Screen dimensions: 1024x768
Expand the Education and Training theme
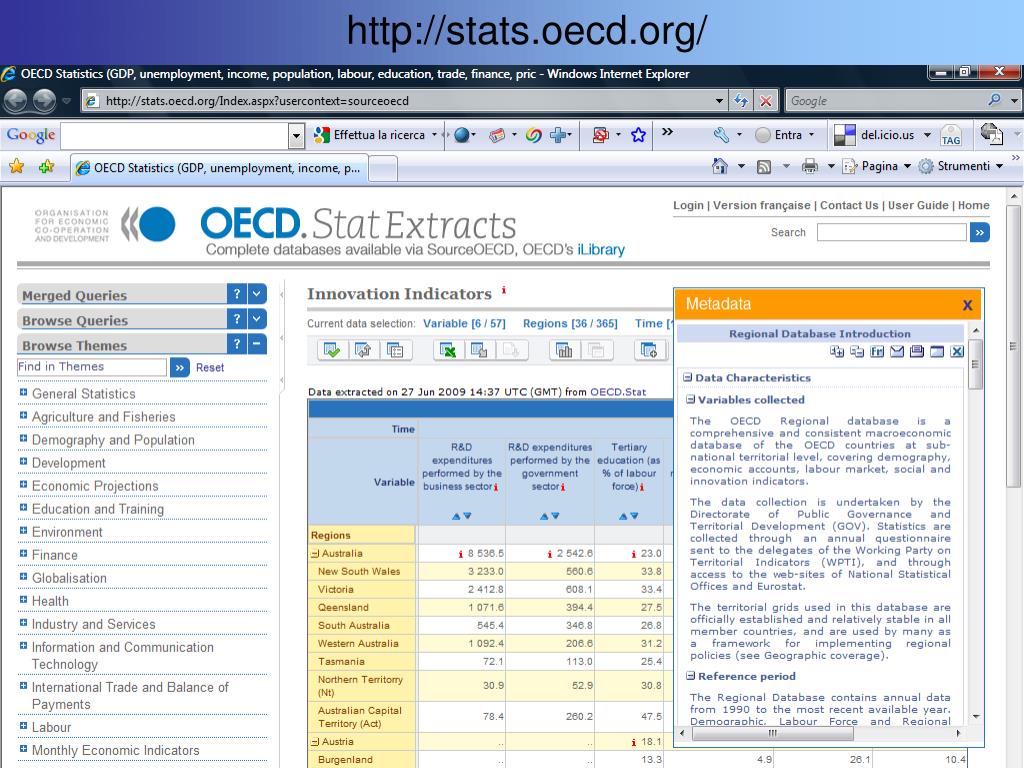(x=24, y=507)
